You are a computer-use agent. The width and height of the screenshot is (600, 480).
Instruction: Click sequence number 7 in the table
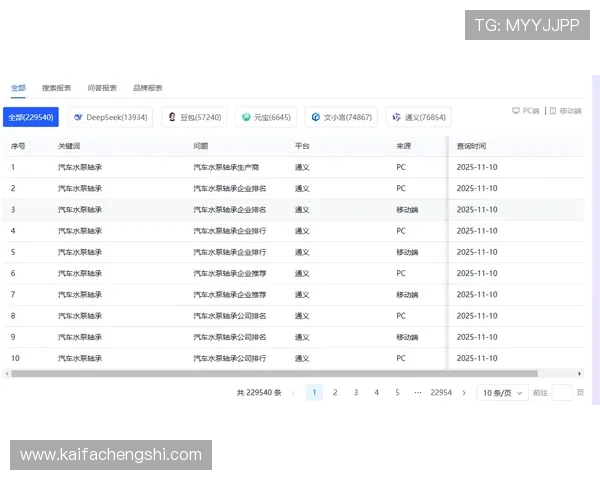click(x=13, y=295)
